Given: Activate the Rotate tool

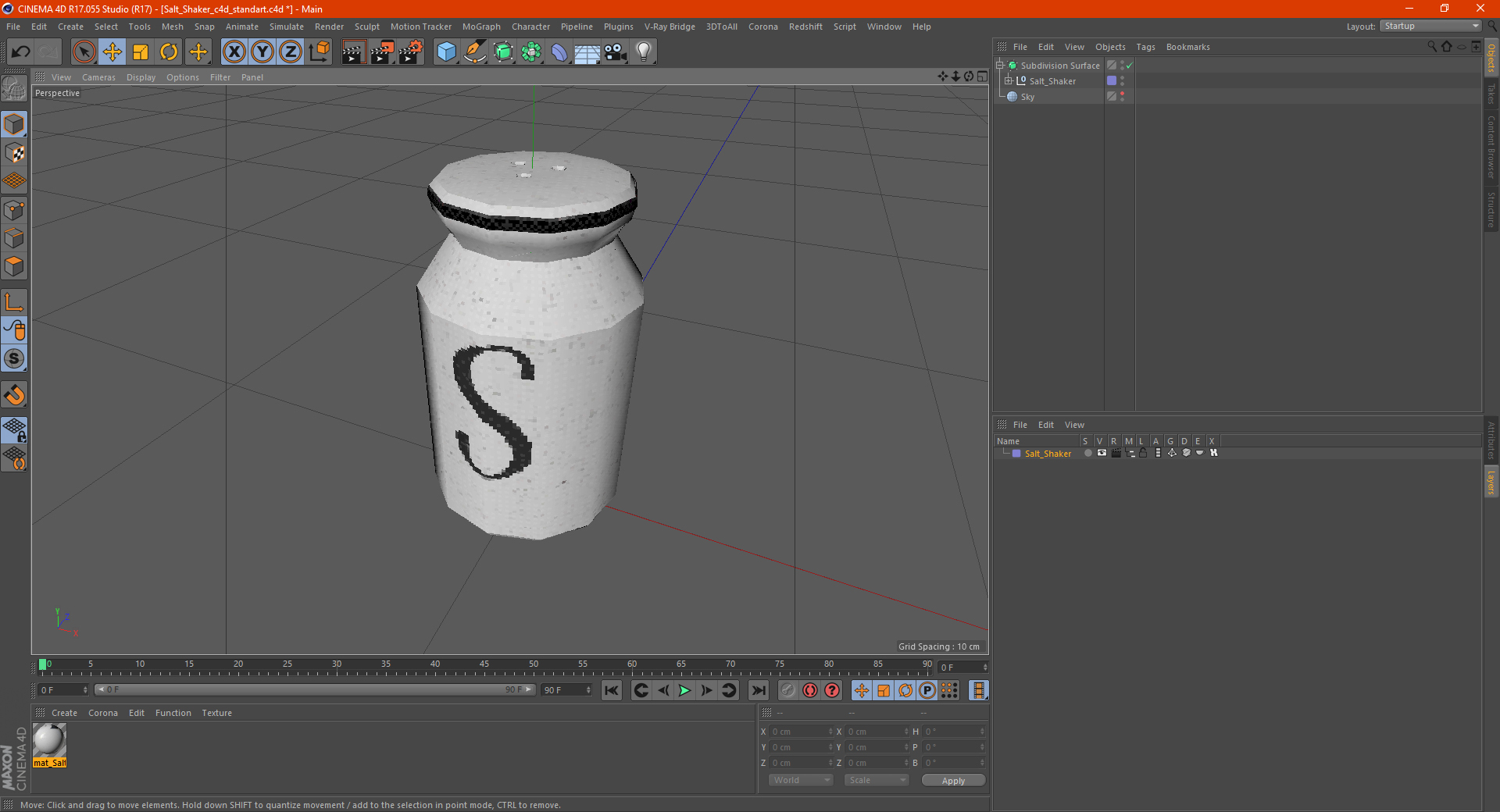Looking at the screenshot, I should pos(169,52).
